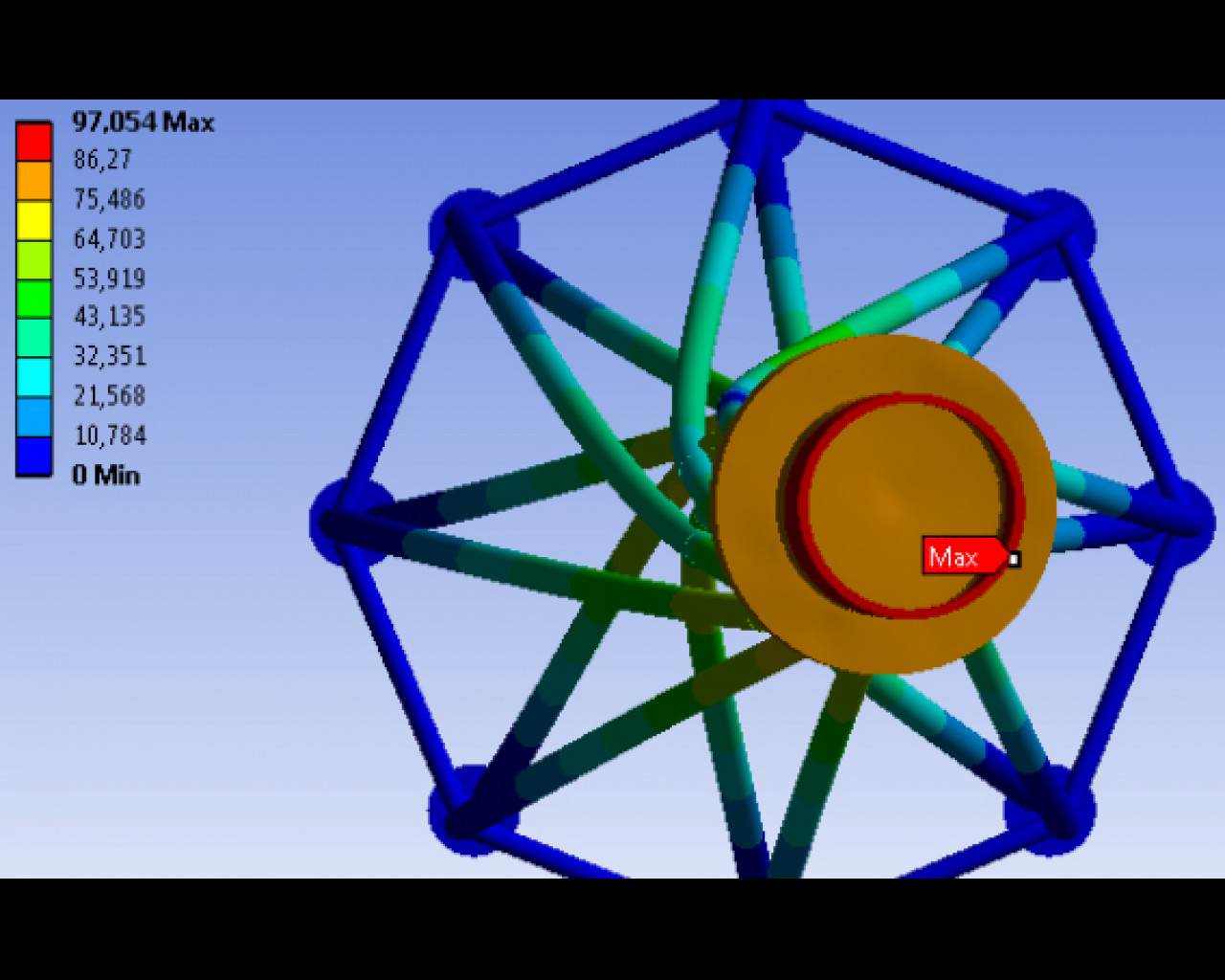Click the 10,784 legend value

coord(109,435)
